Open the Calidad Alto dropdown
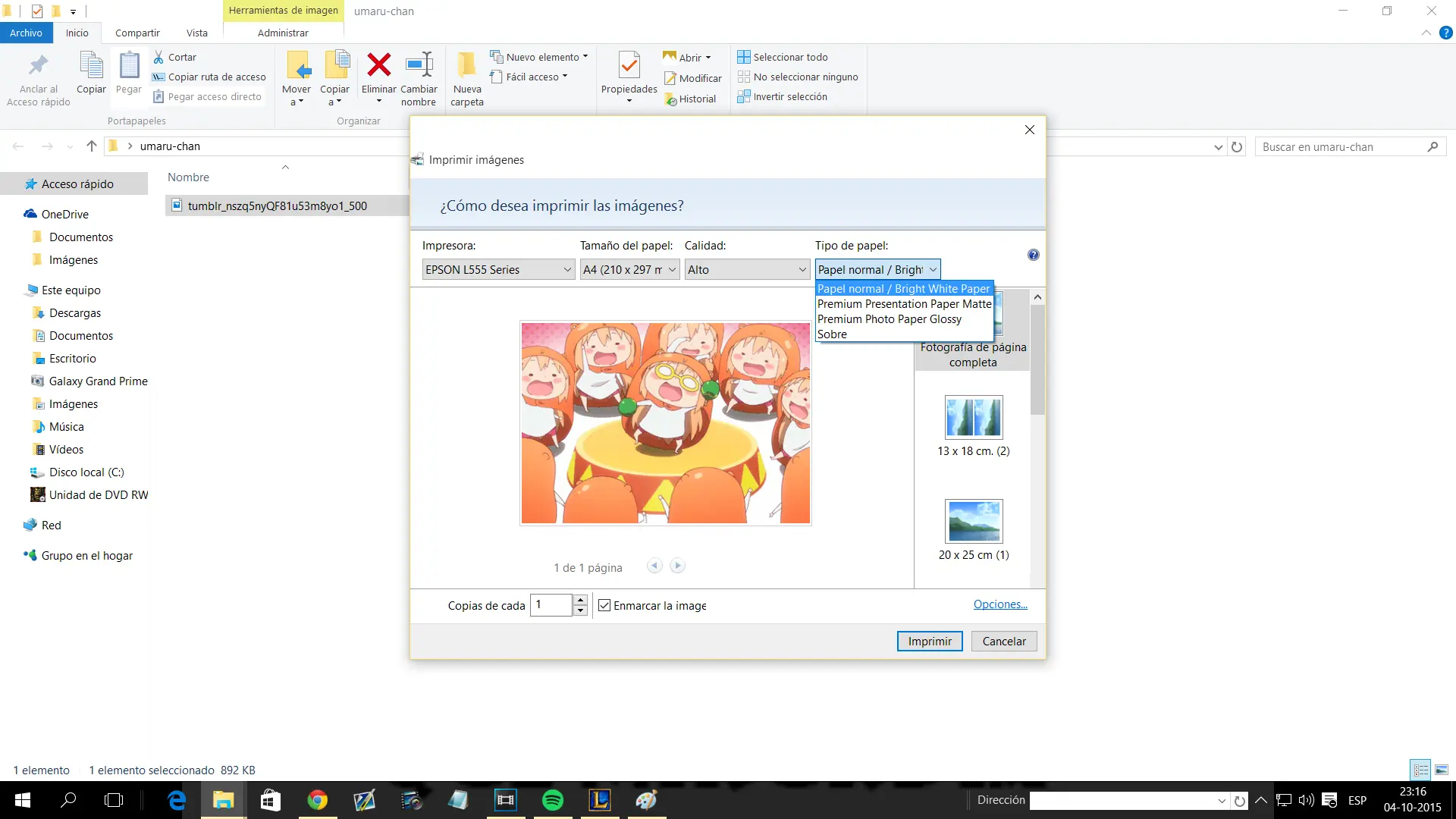 tap(747, 270)
